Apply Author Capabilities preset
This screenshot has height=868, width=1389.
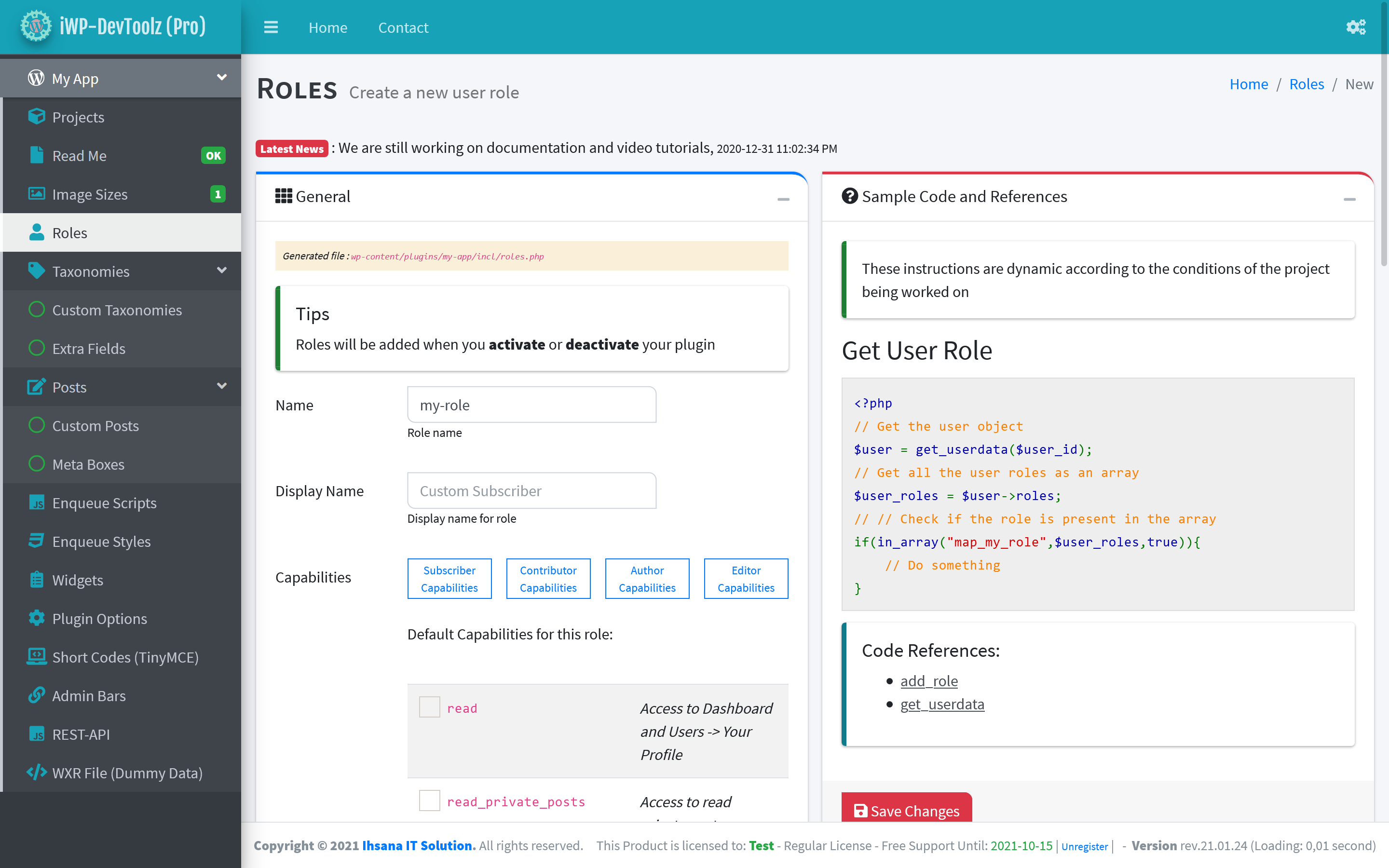(x=647, y=579)
